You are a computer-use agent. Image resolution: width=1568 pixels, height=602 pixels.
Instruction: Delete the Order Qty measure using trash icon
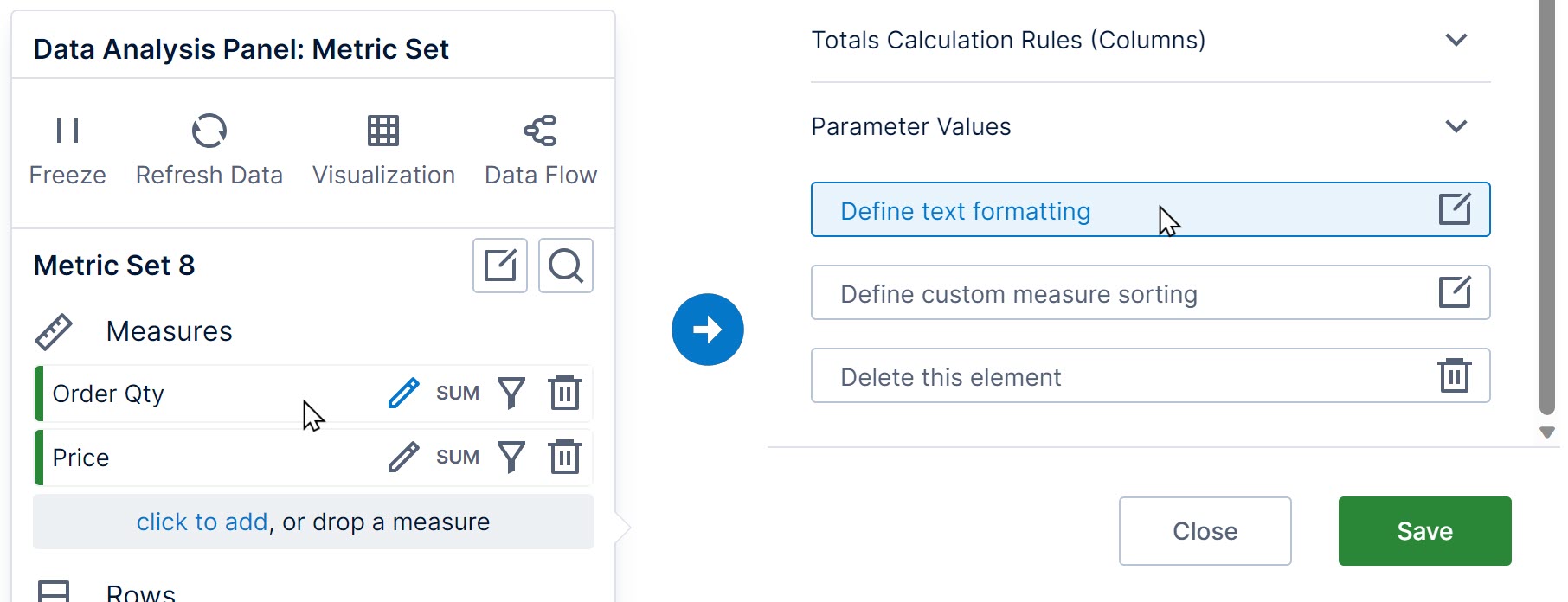tap(564, 393)
